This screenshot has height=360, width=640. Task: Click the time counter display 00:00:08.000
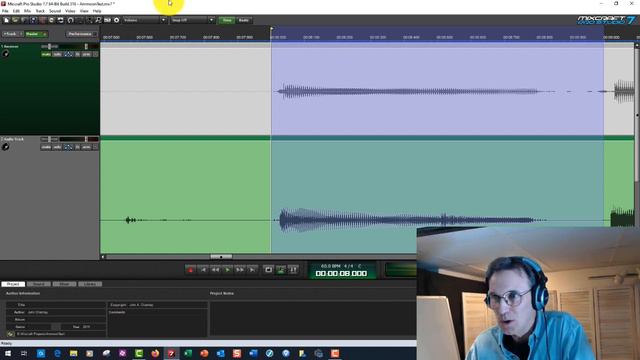(341, 273)
